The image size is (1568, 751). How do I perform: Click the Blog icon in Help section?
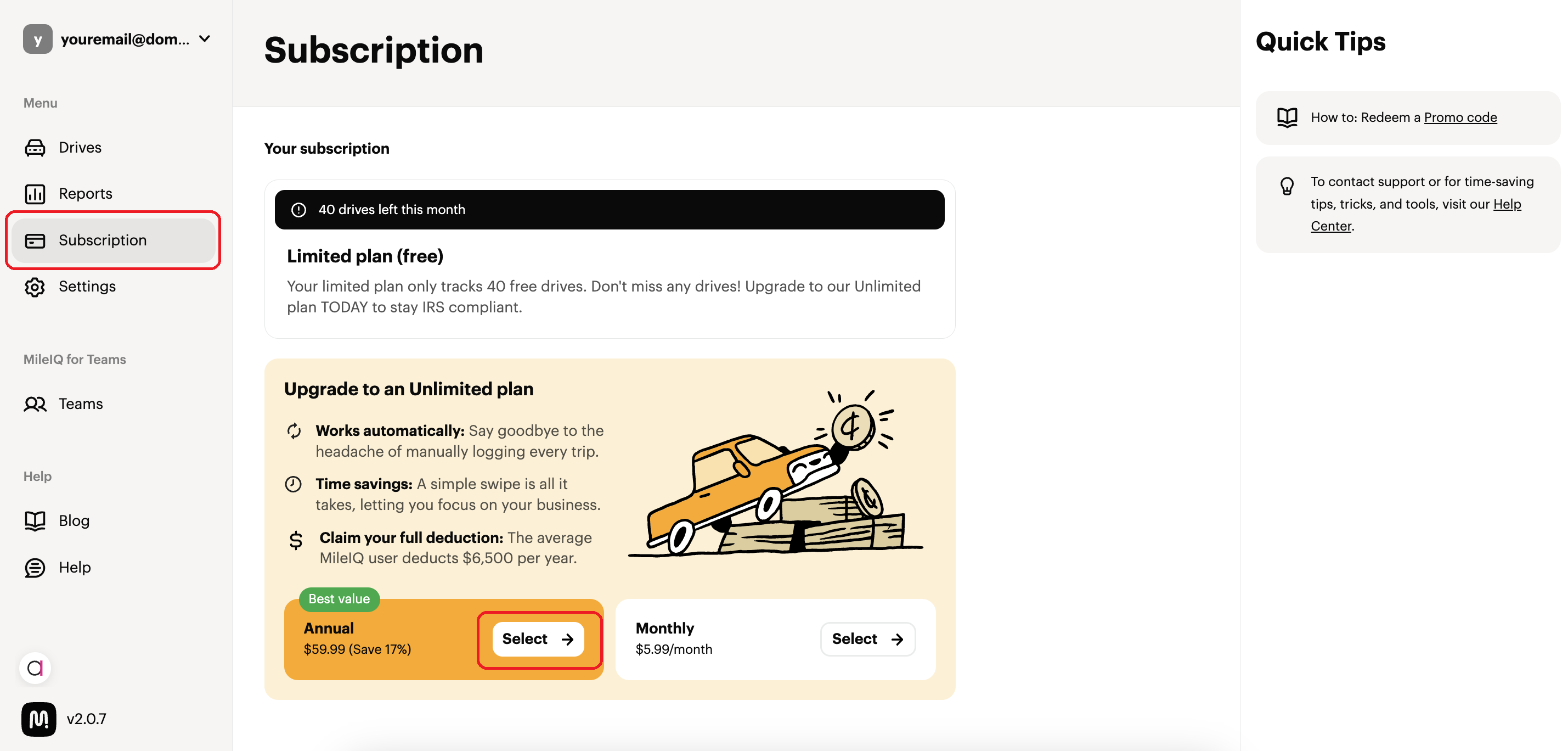[x=35, y=520]
